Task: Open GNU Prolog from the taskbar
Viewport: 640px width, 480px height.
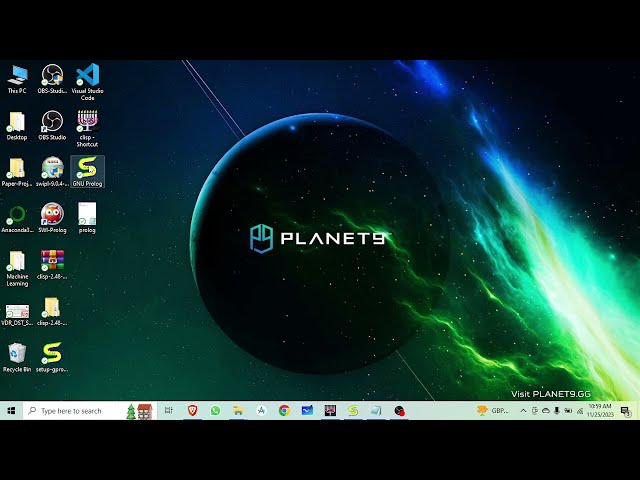Action: [x=353, y=411]
